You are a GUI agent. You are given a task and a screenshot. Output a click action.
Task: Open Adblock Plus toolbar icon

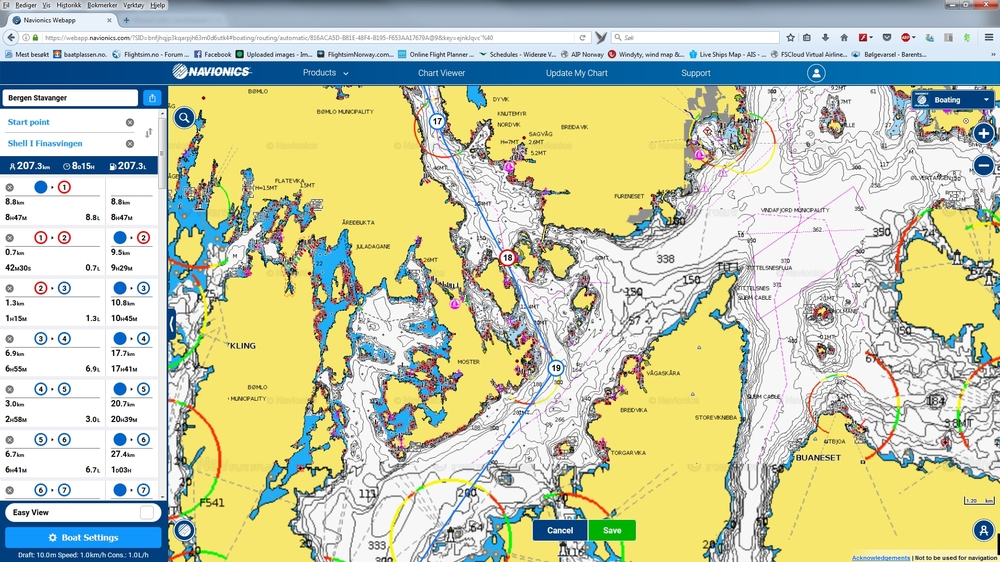(906, 38)
